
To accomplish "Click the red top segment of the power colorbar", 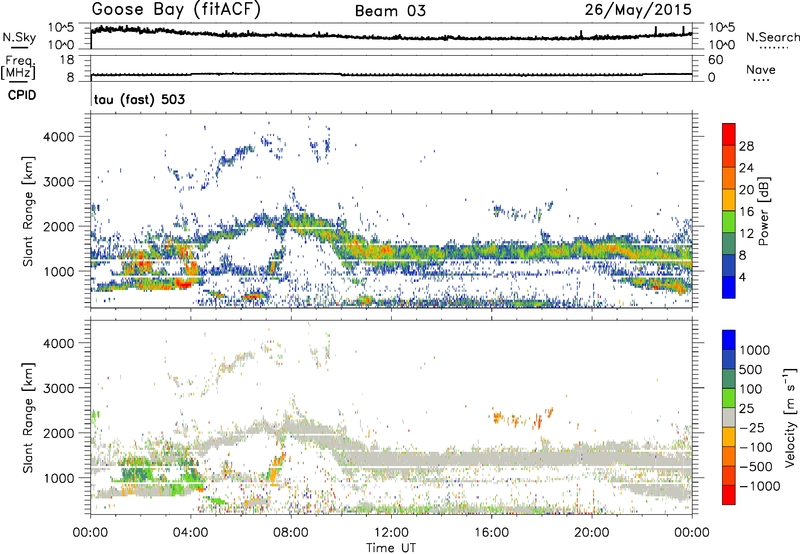I will pos(729,135).
